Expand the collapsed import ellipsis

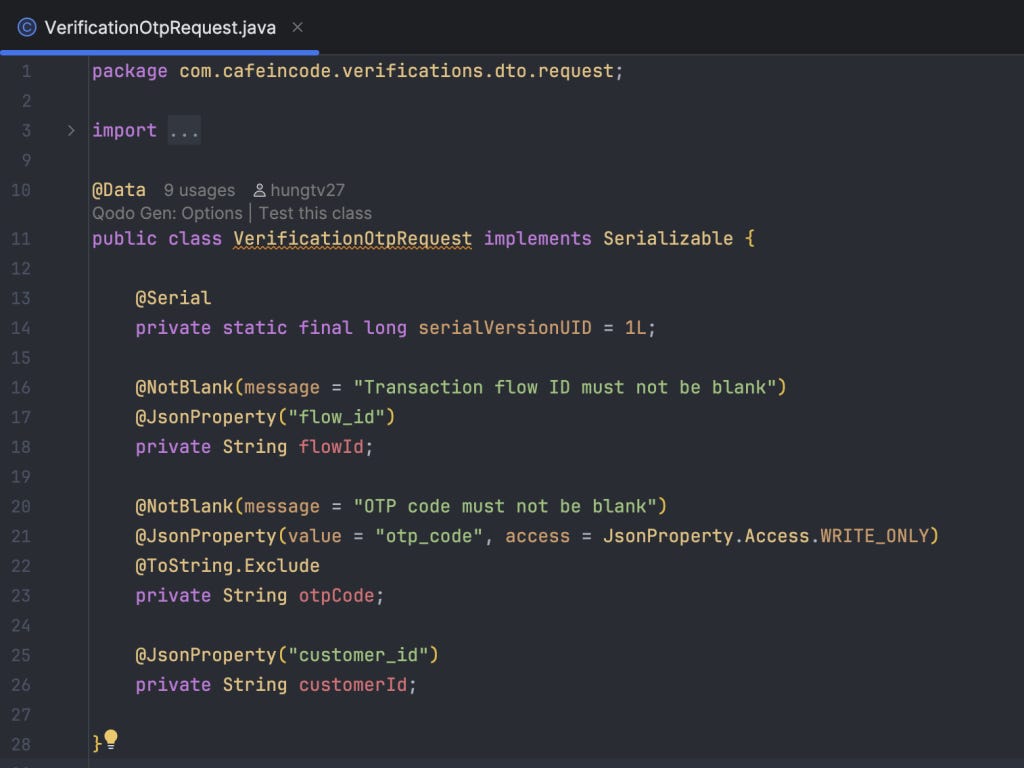(x=184, y=131)
